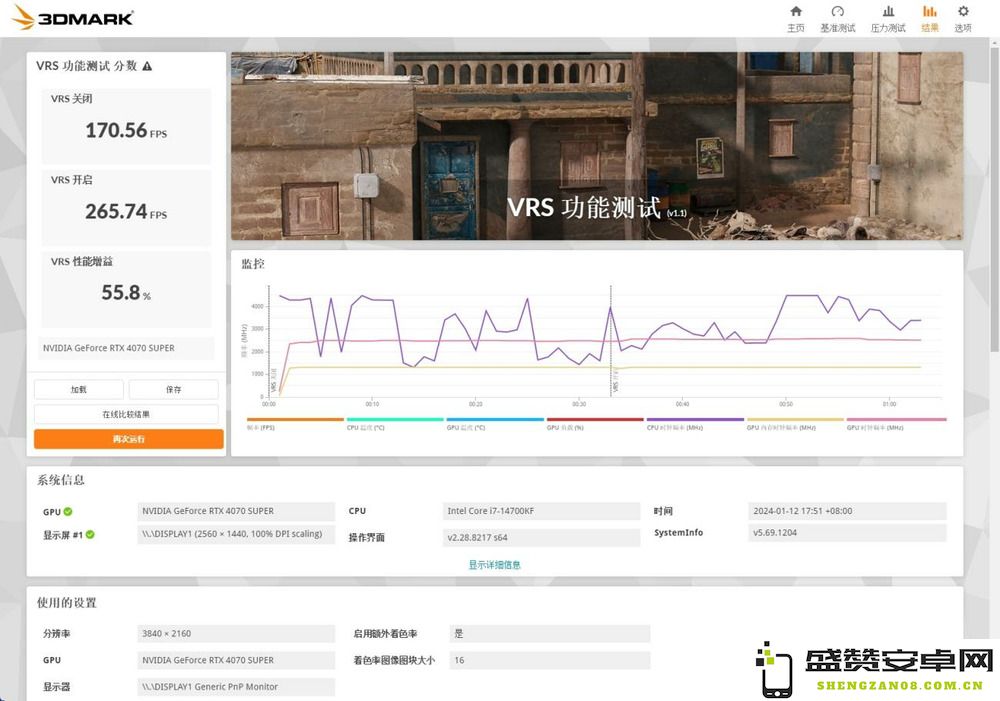The image size is (1000, 701).
Task: Go to the 主页 home icon
Action: coord(795,18)
